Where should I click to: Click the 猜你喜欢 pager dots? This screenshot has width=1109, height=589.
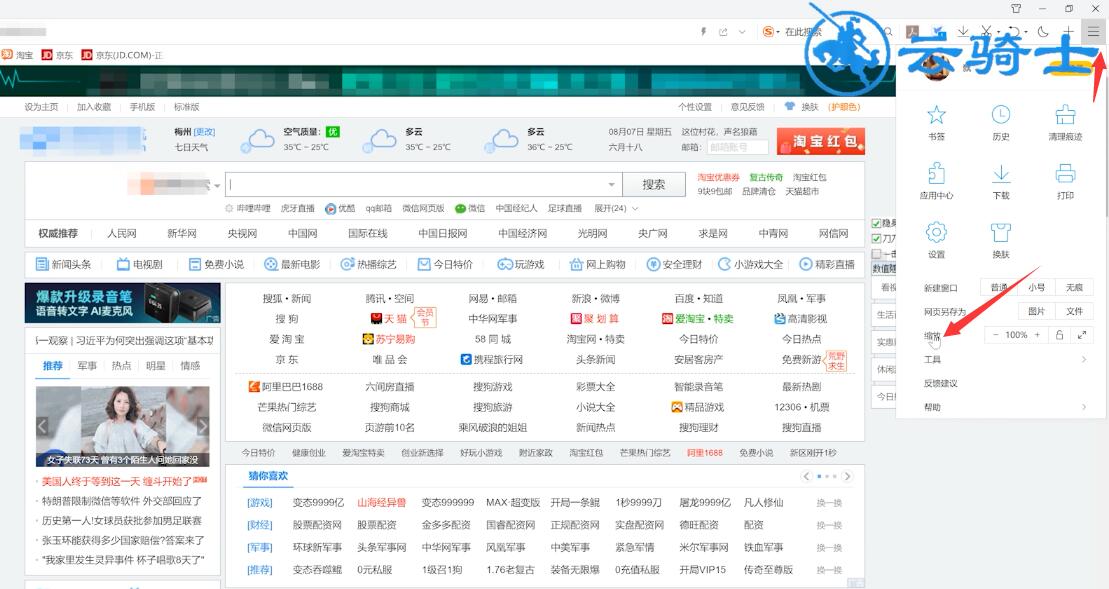pyautogui.click(x=827, y=476)
